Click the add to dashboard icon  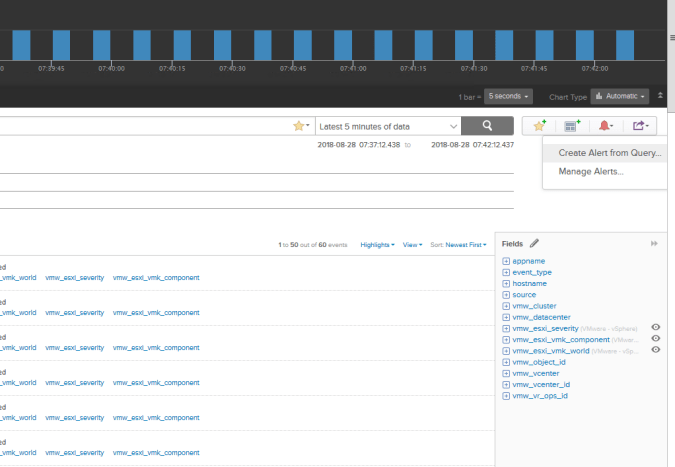571,126
